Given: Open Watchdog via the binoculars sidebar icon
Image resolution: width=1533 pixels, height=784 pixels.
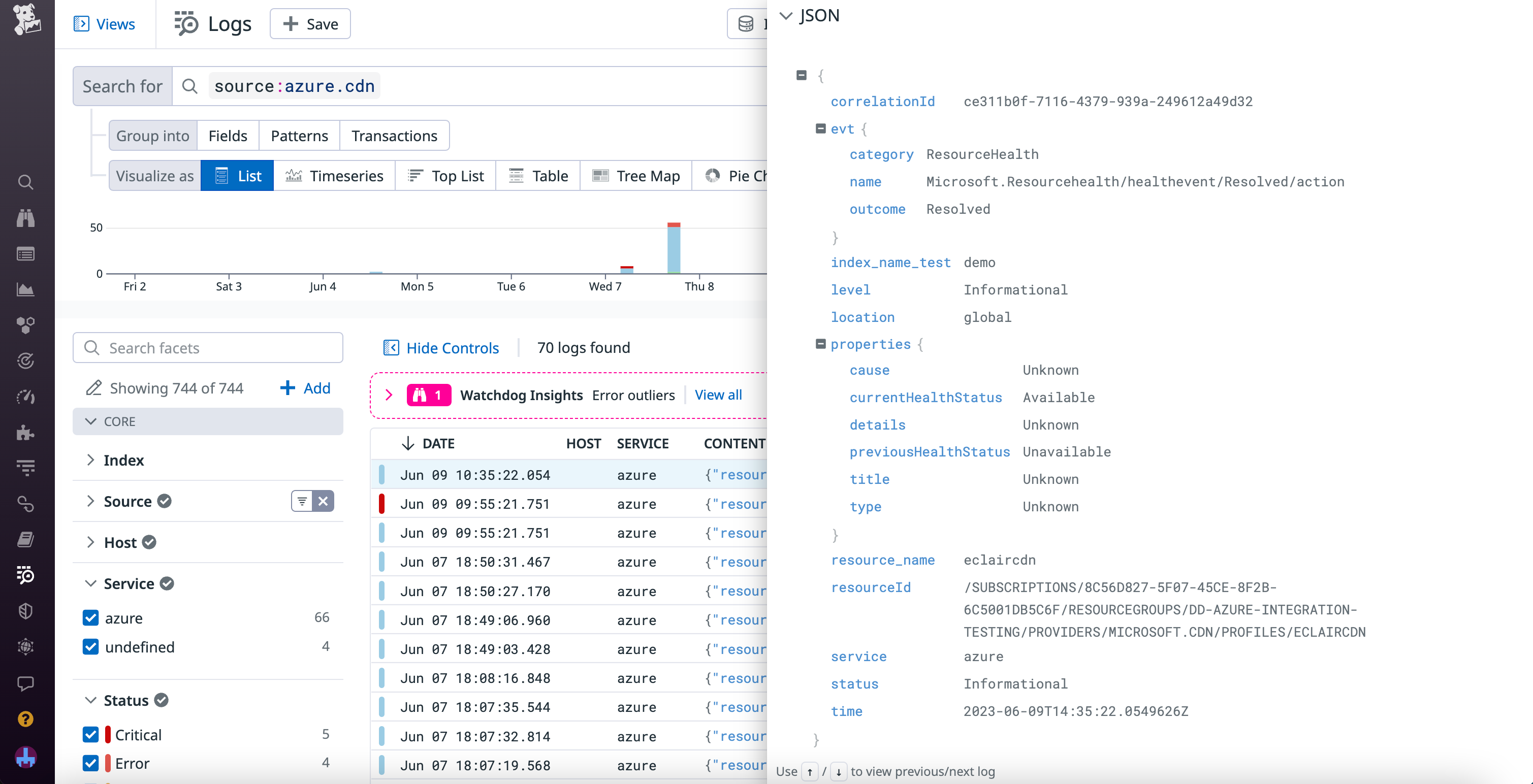Looking at the screenshot, I should [x=26, y=218].
